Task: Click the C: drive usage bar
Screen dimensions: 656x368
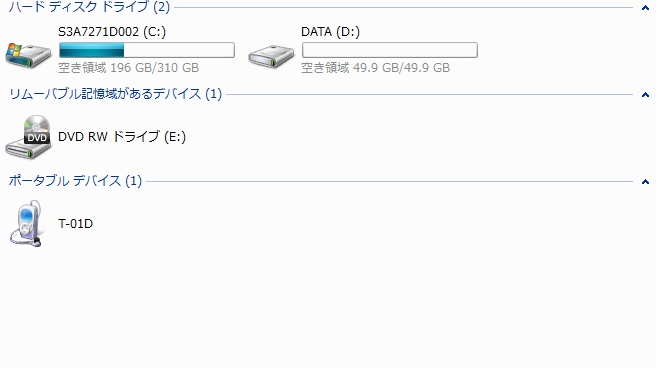Action: pos(147,50)
